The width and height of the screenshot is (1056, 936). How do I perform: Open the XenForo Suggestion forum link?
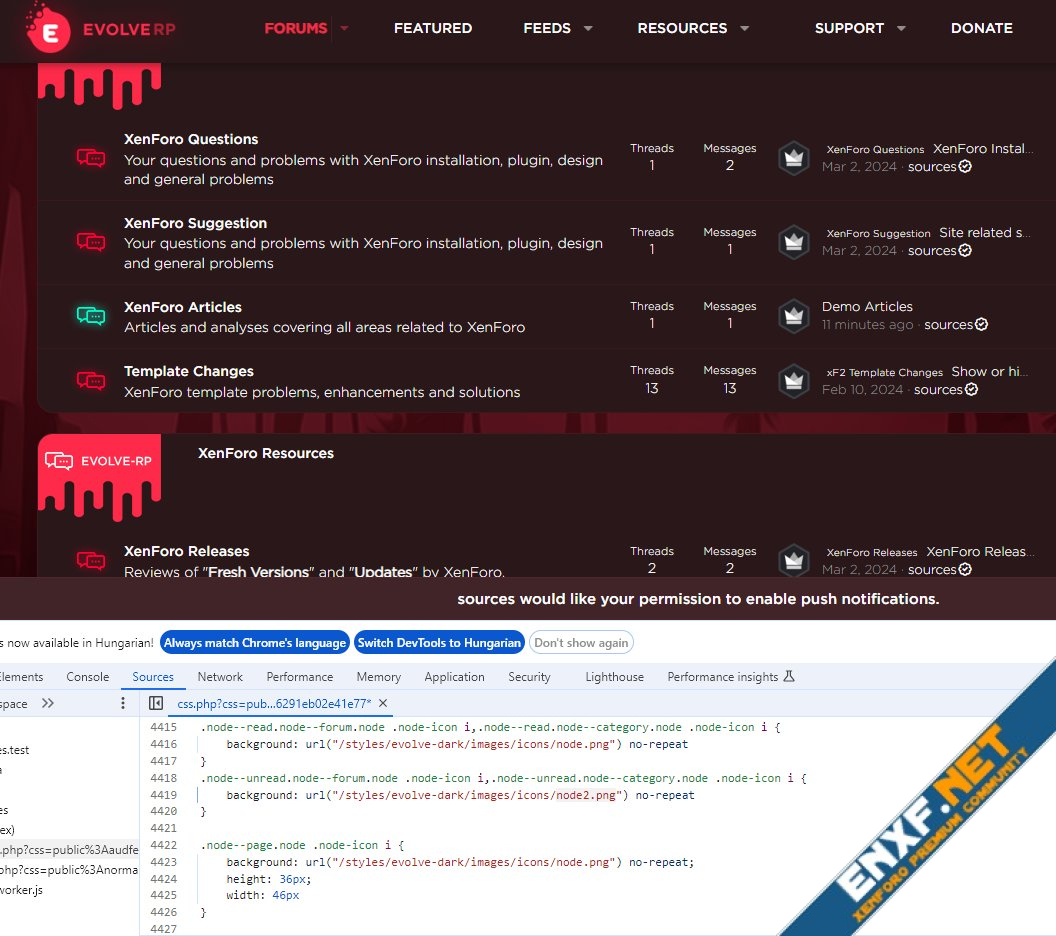195,223
